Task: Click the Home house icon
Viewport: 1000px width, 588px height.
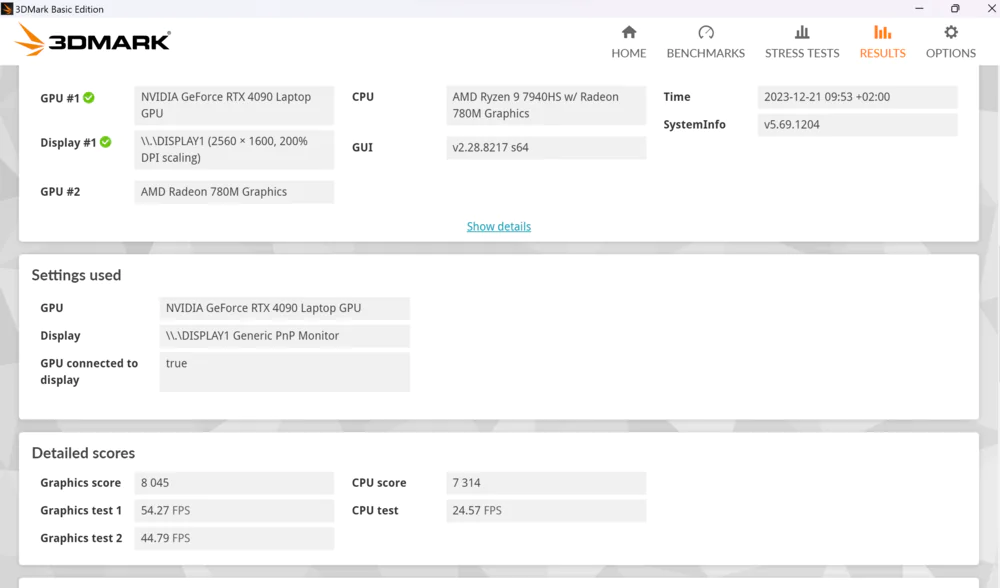Action: click(x=629, y=32)
